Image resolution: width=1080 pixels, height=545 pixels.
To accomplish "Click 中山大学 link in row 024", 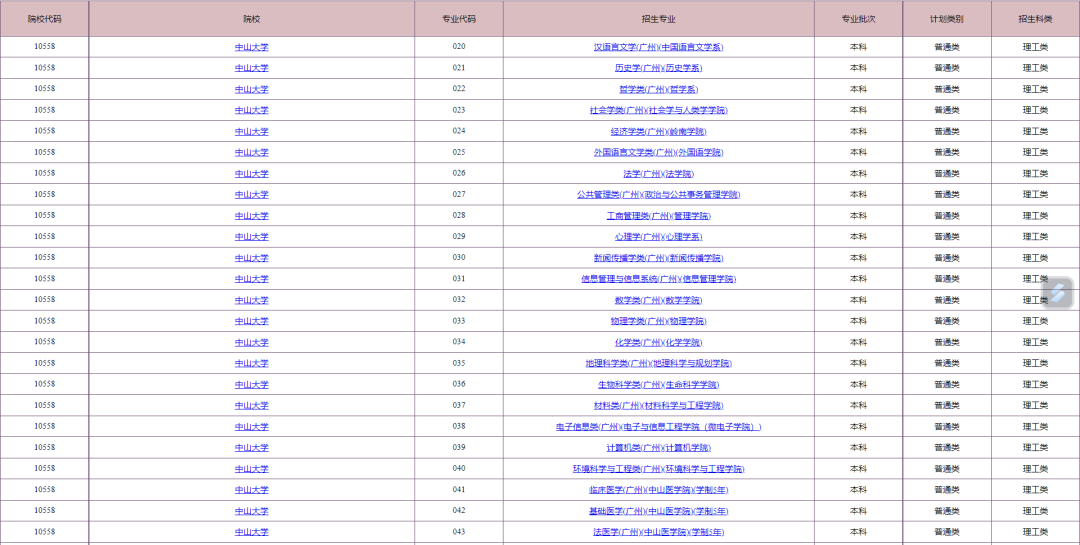I will tap(251, 132).
